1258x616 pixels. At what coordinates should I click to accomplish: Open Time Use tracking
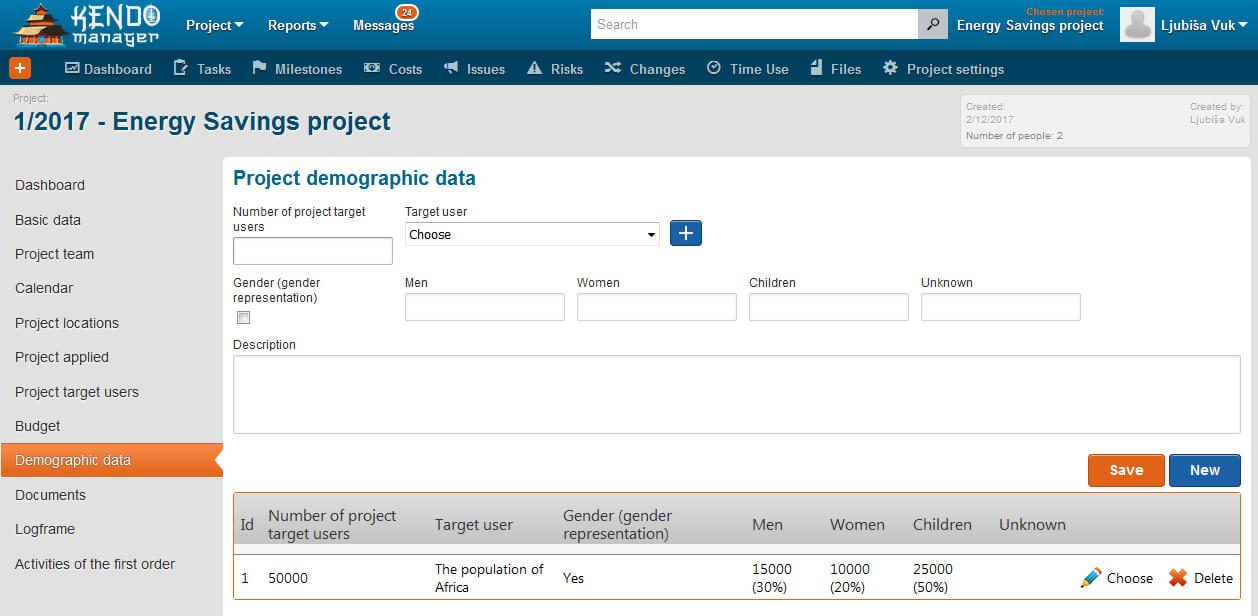coord(747,69)
